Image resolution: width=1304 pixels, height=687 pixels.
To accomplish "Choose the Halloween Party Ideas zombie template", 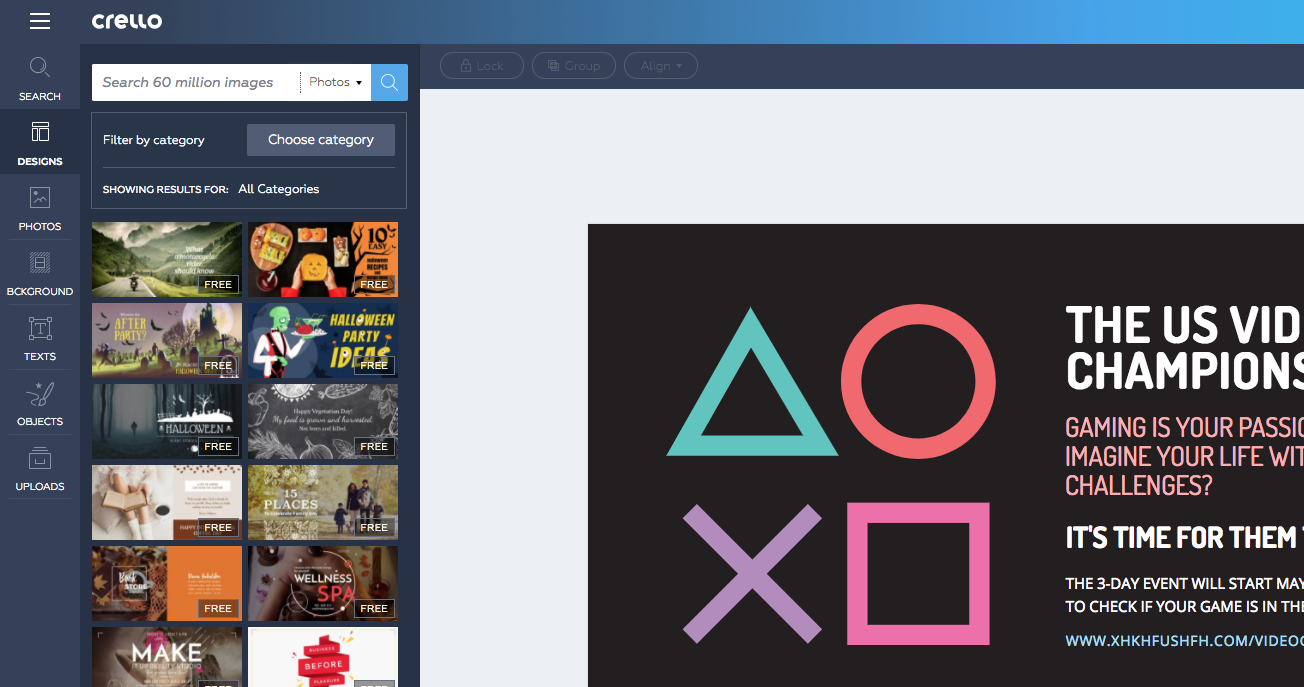I will 323,340.
